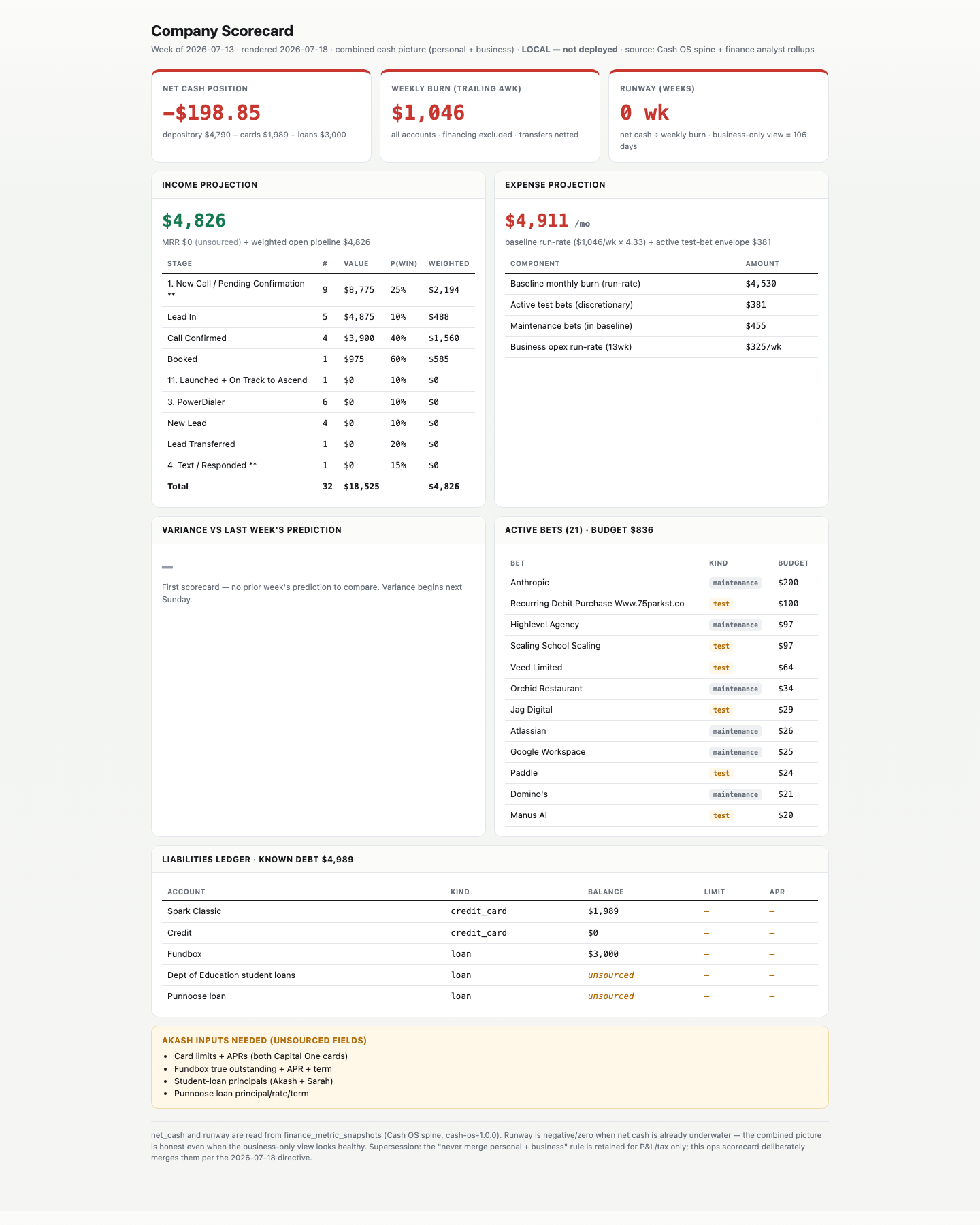980x1225 pixels.
Task: Click the 60% win probability cell
Action: tap(398, 359)
